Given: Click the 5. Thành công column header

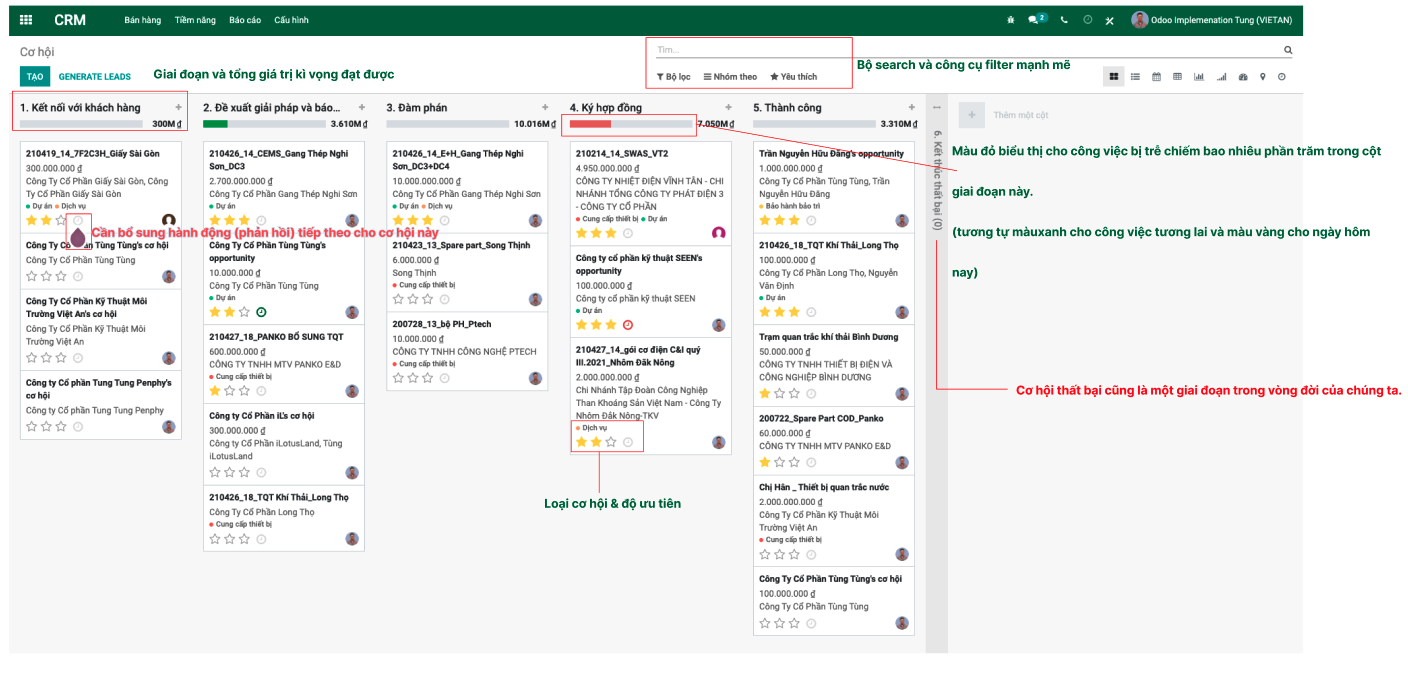Looking at the screenshot, I should pos(788,107).
